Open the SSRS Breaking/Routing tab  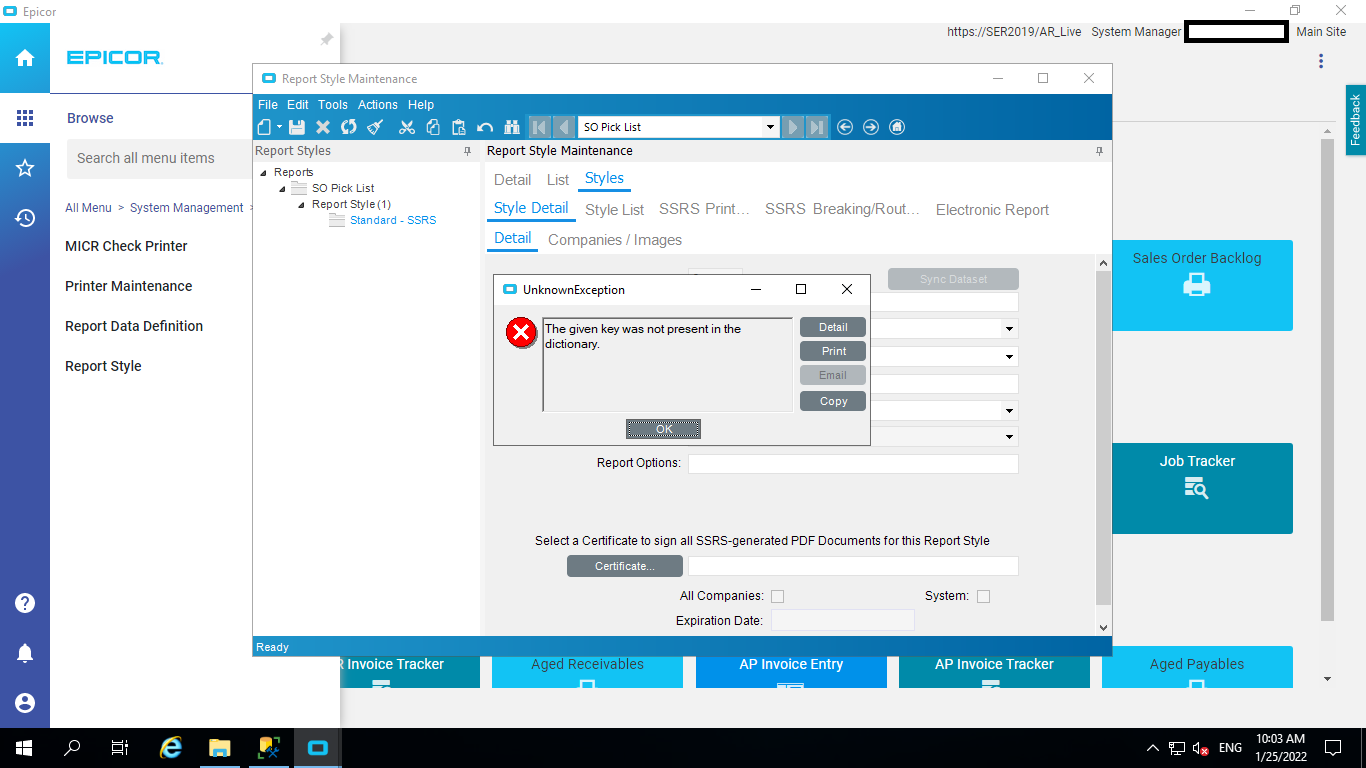pos(843,210)
